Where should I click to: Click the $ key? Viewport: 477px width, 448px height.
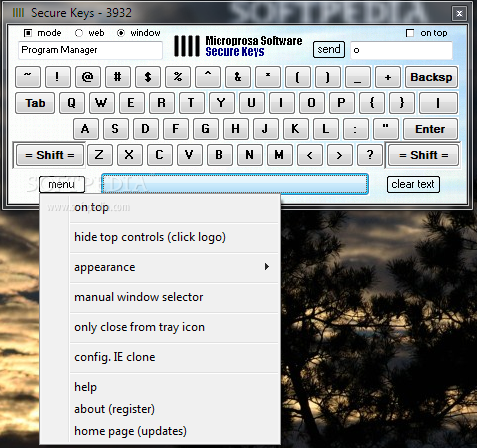[148, 77]
